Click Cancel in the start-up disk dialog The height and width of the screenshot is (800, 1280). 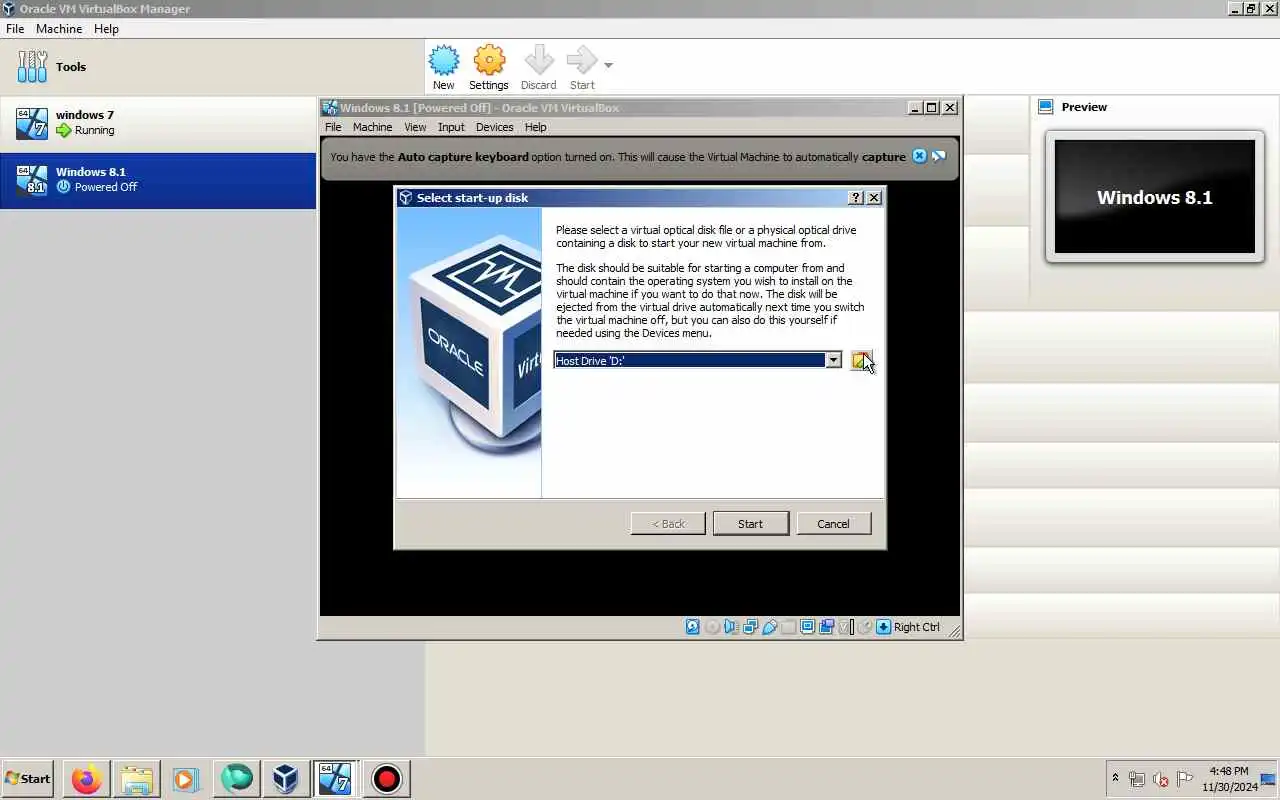click(x=833, y=524)
